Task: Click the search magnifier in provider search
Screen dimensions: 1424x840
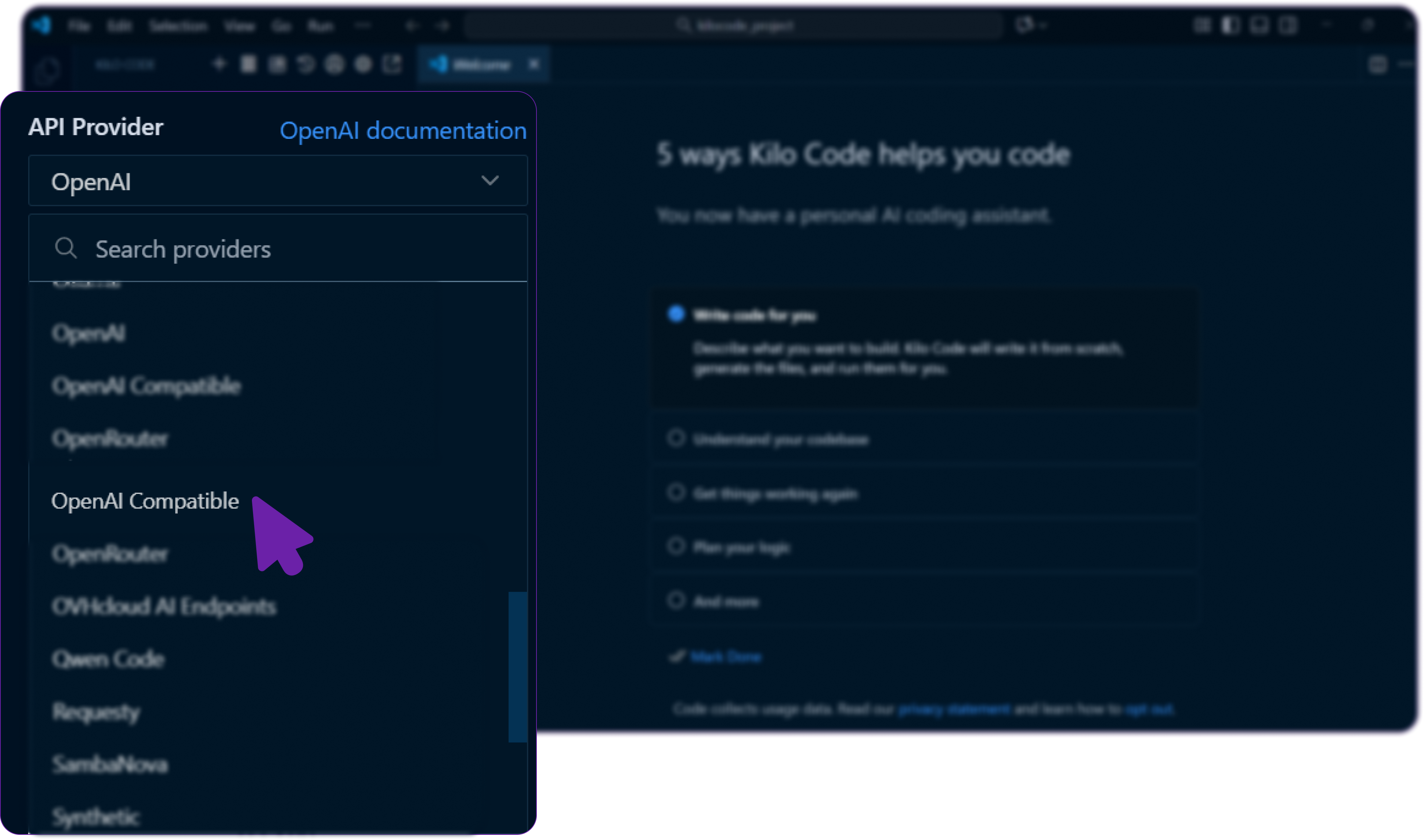Action: click(x=66, y=248)
